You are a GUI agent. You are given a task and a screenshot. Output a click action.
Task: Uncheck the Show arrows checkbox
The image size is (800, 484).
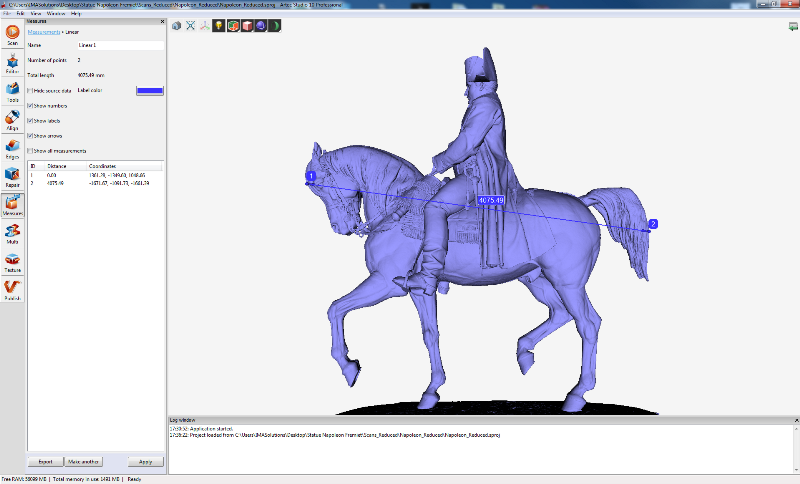pyautogui.click(x=30, y=136)
